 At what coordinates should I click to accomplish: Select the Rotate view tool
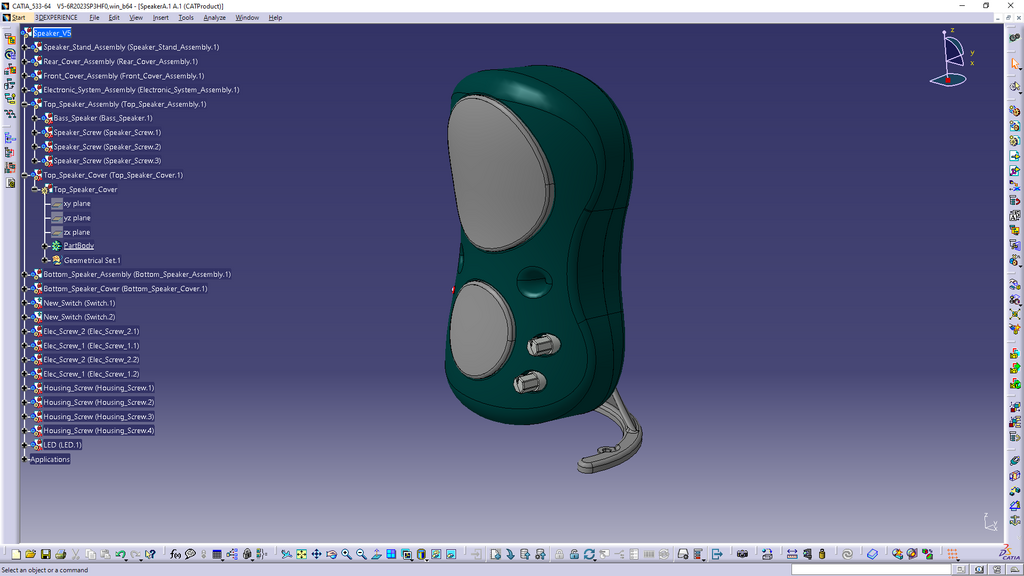click(x=331, y=554)
